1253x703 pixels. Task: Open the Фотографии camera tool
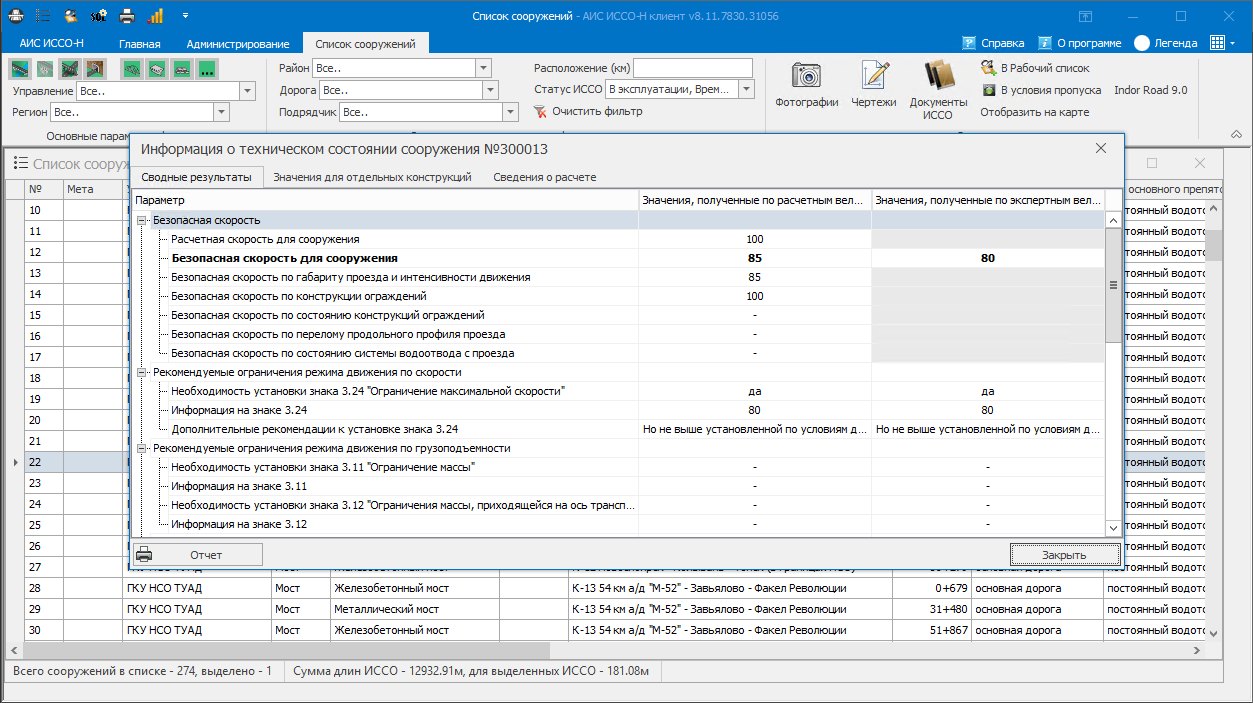pyautogui.click(x=806, y=84)
